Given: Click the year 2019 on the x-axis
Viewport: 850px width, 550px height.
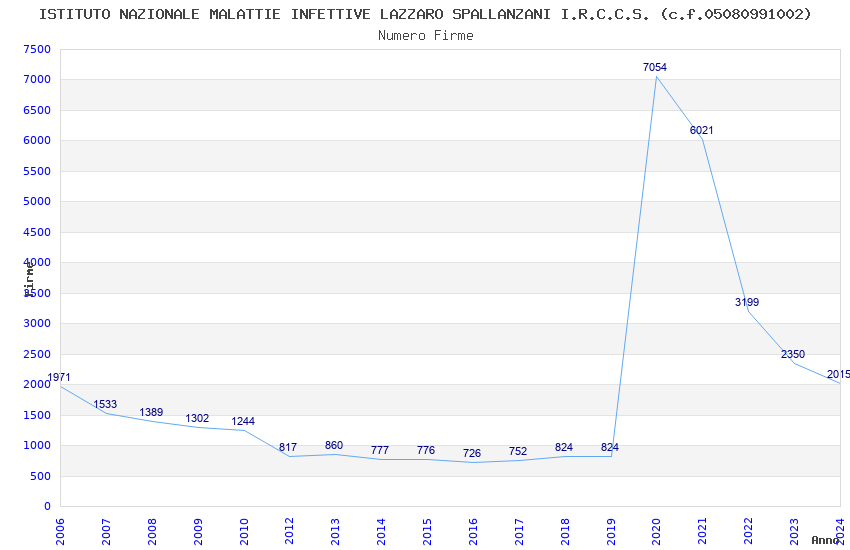Looking at the screenshot, I should 611,532.
